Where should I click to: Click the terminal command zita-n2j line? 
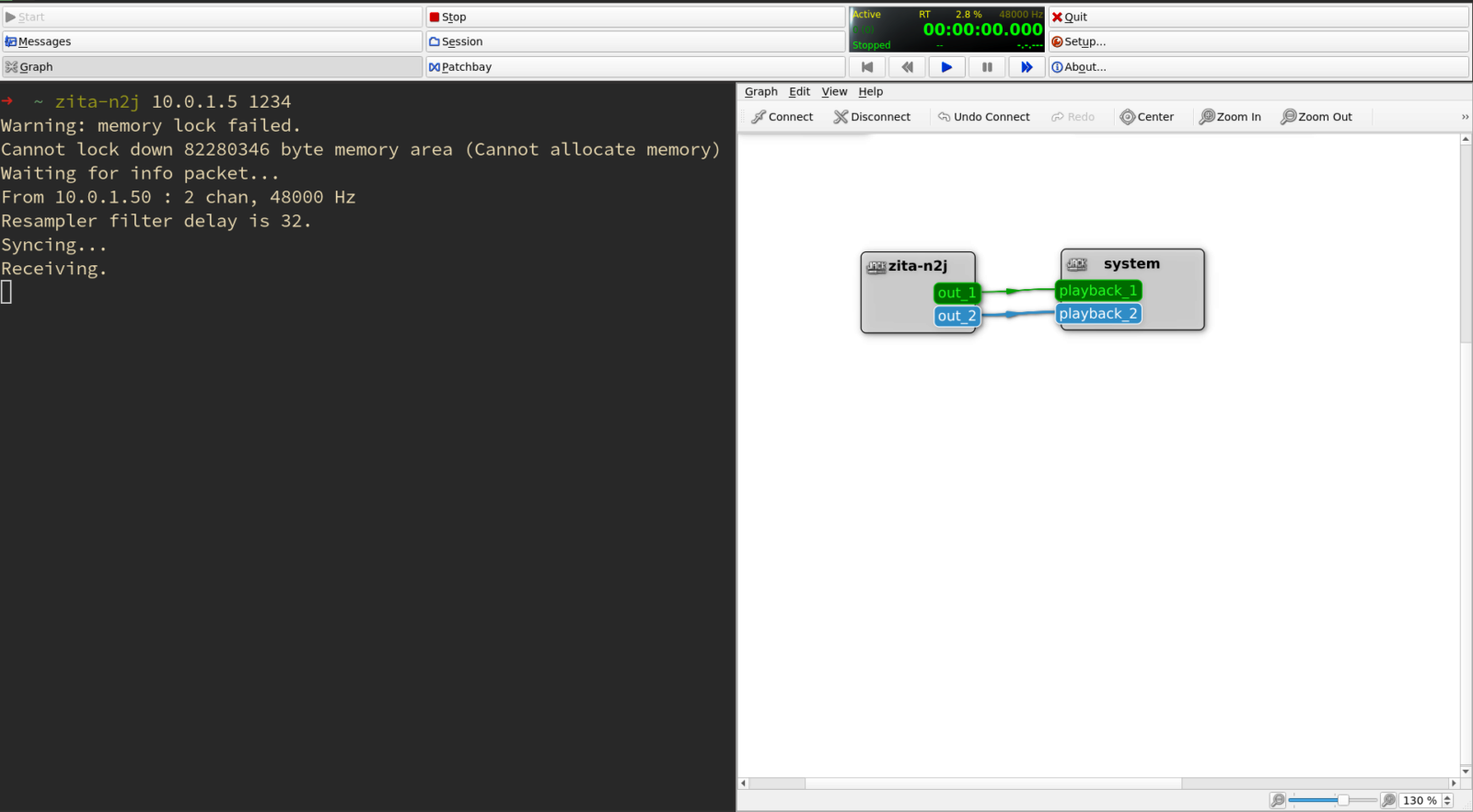[172, 101]
